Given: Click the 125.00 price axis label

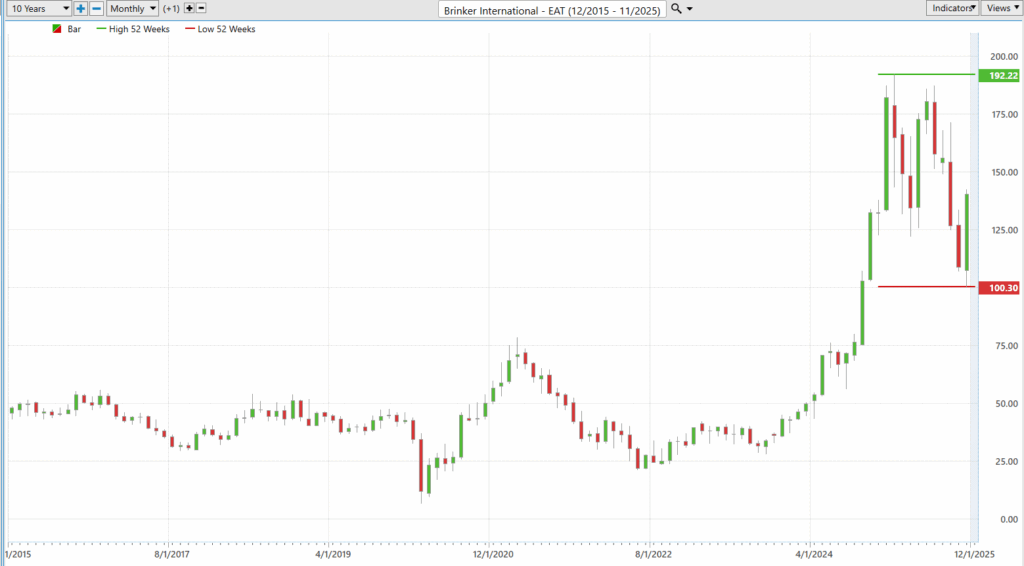Looking at the screenshot, I should coord(1004,230).
